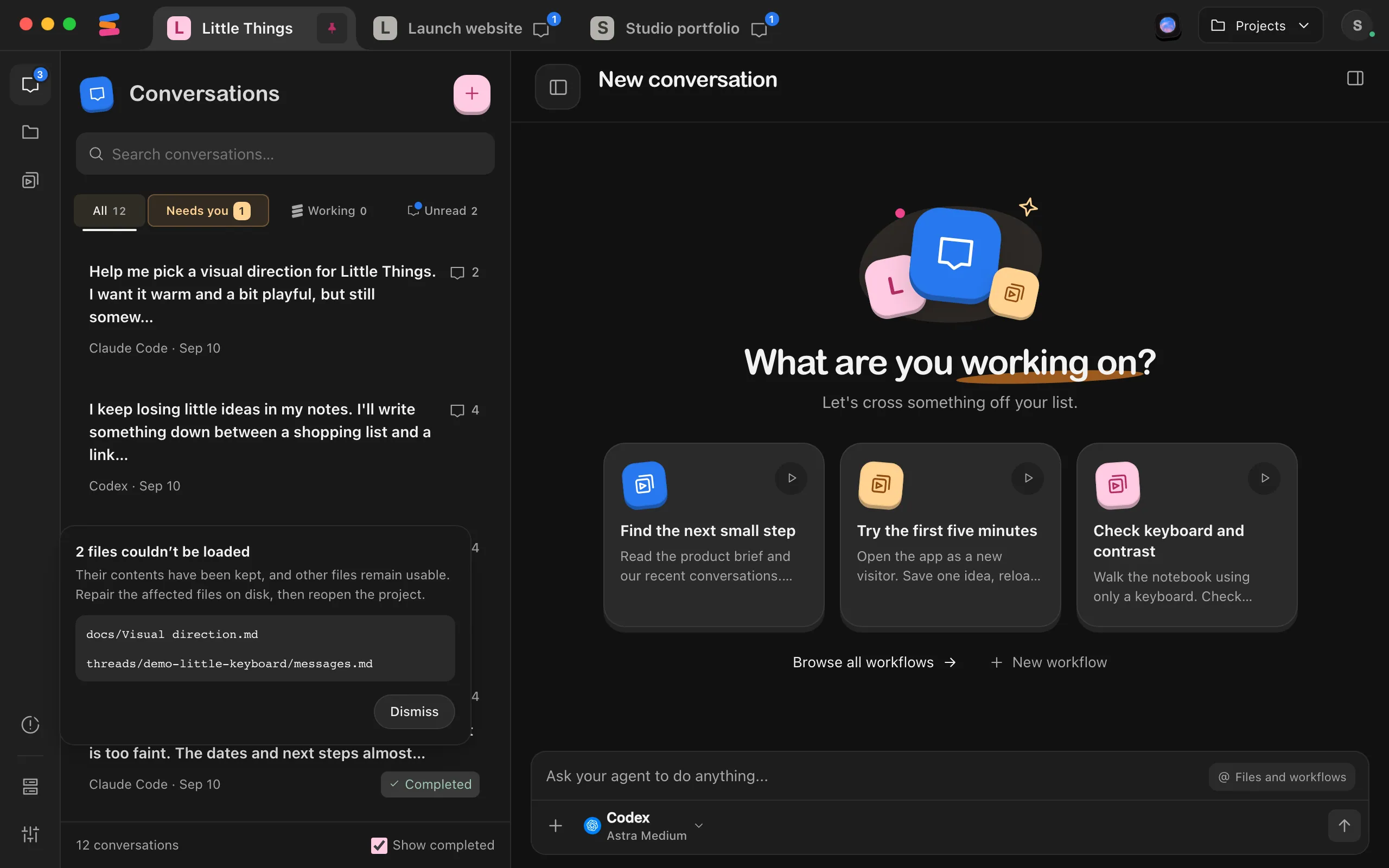Expand the Codex Astra Medium model selector

tap(643, 826)
